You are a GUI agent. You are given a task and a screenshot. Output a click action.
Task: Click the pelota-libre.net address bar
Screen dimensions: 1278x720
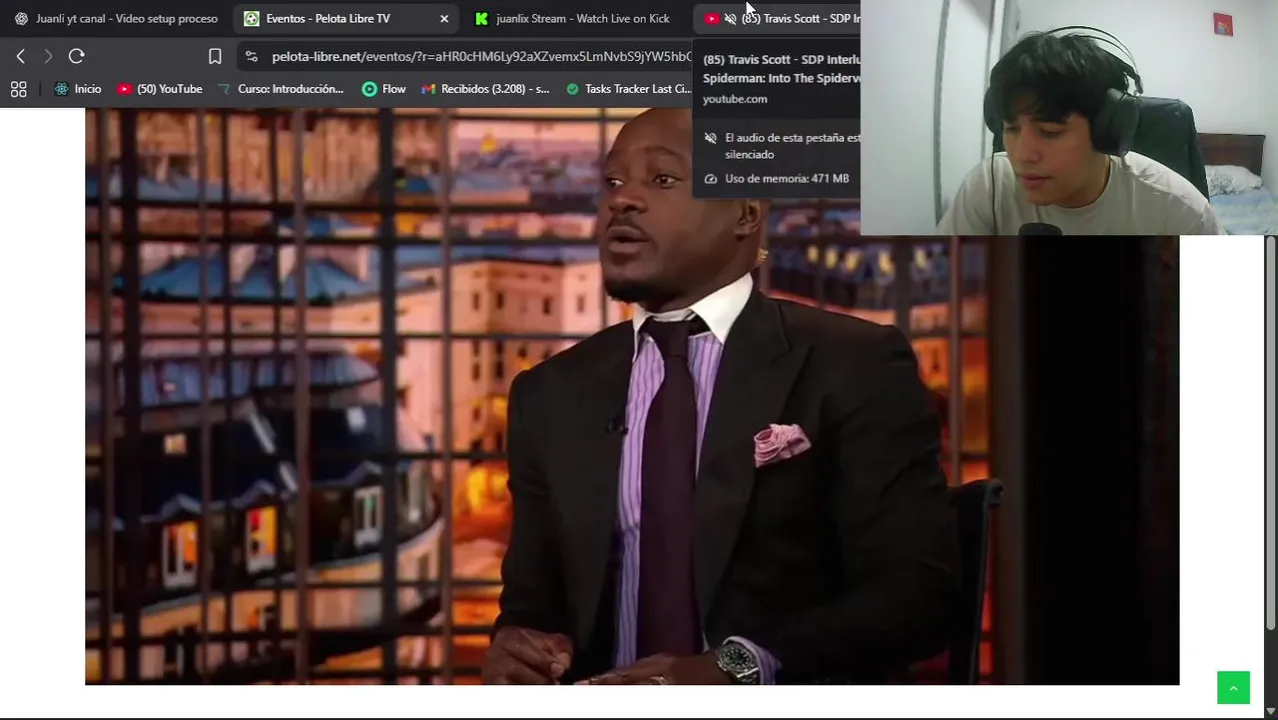click(481, 56)
